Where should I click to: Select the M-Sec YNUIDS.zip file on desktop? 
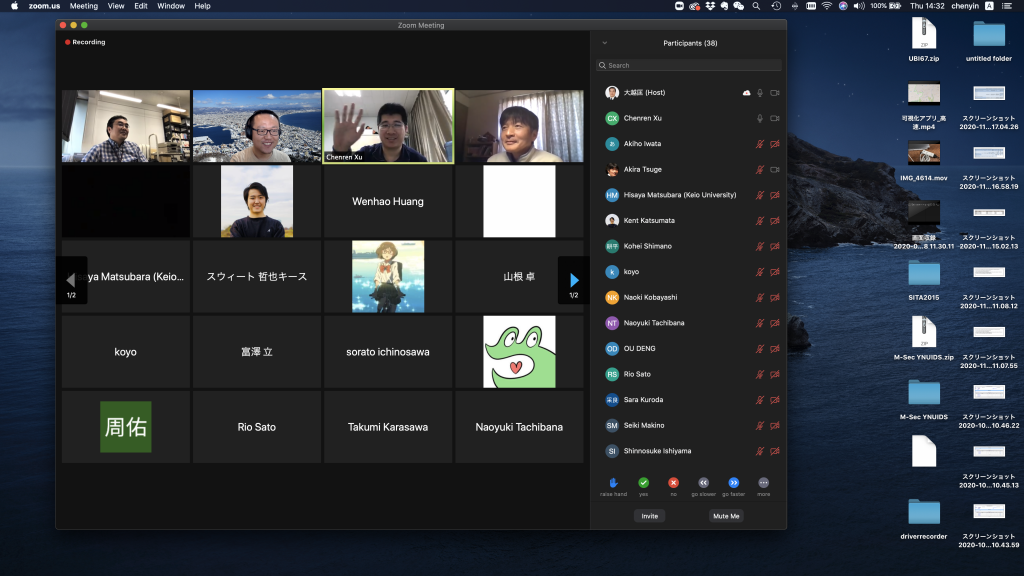coord(923,338)
